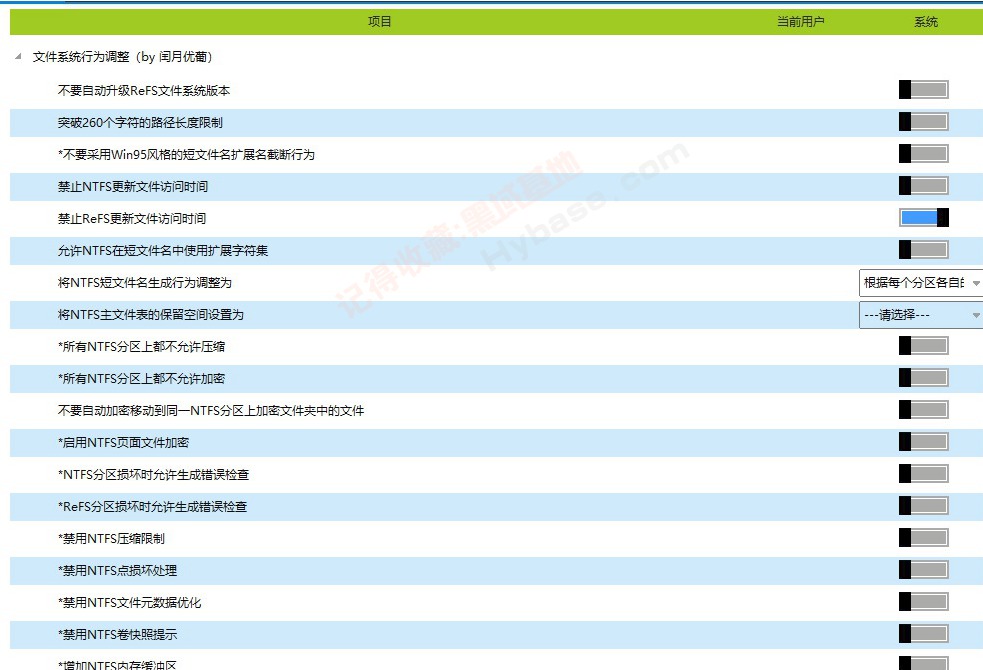This screenshot has width=983, height=670.
Task: Select the 文件系统行为调整 (by 闰月优葡) group title
Action: click(x=123, y=57)
